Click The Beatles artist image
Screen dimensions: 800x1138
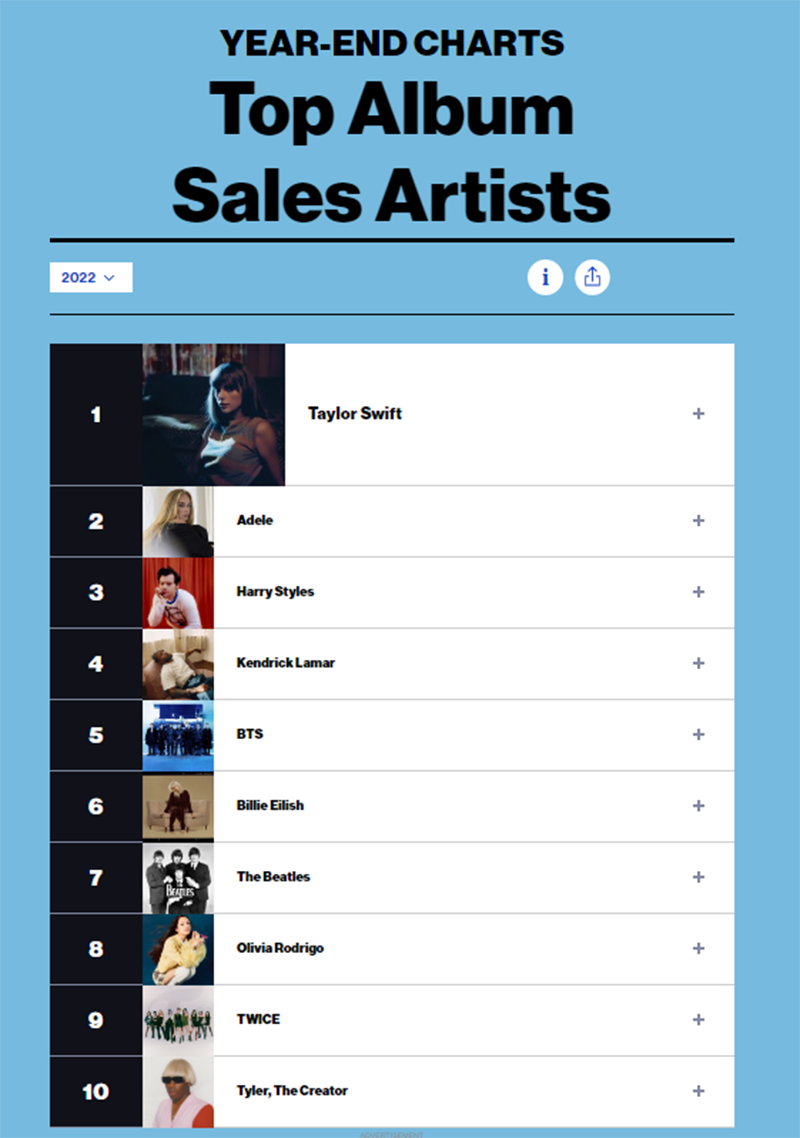(x=179, y=877)
